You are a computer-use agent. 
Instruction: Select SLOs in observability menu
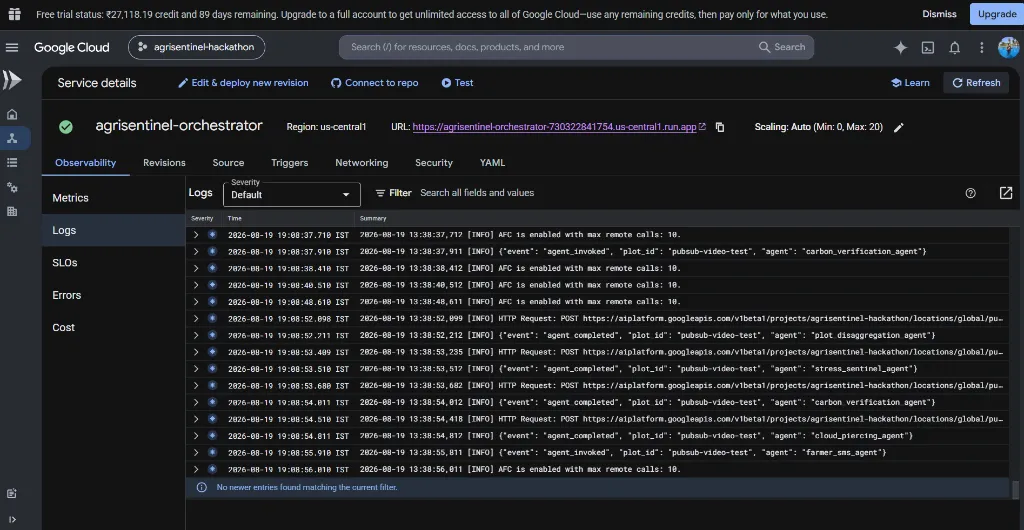pyautogui.click(x=114, y=262)
